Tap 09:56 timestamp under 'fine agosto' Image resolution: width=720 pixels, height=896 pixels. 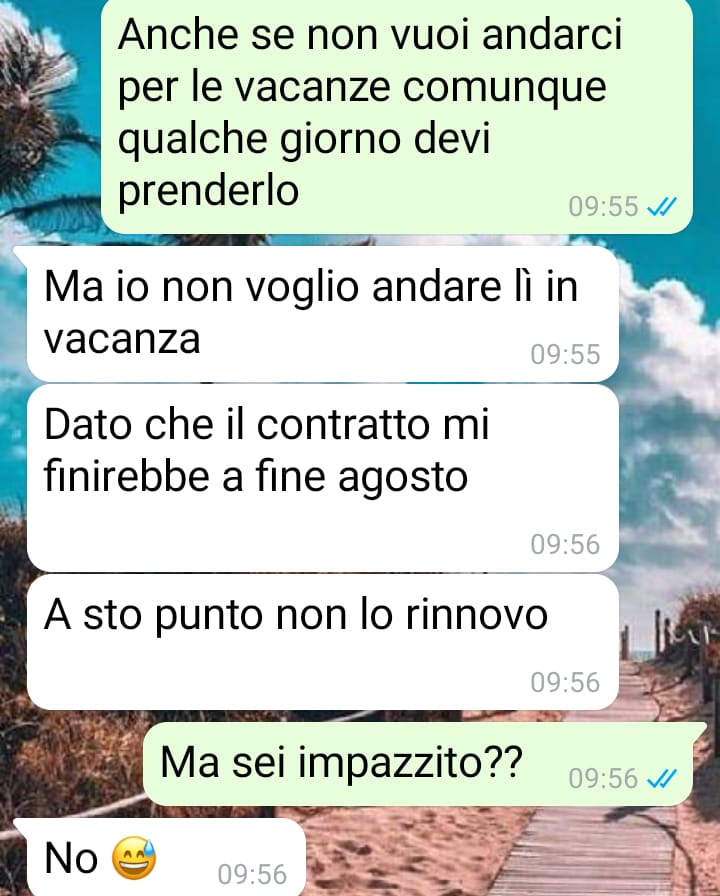tap(565, 544)
